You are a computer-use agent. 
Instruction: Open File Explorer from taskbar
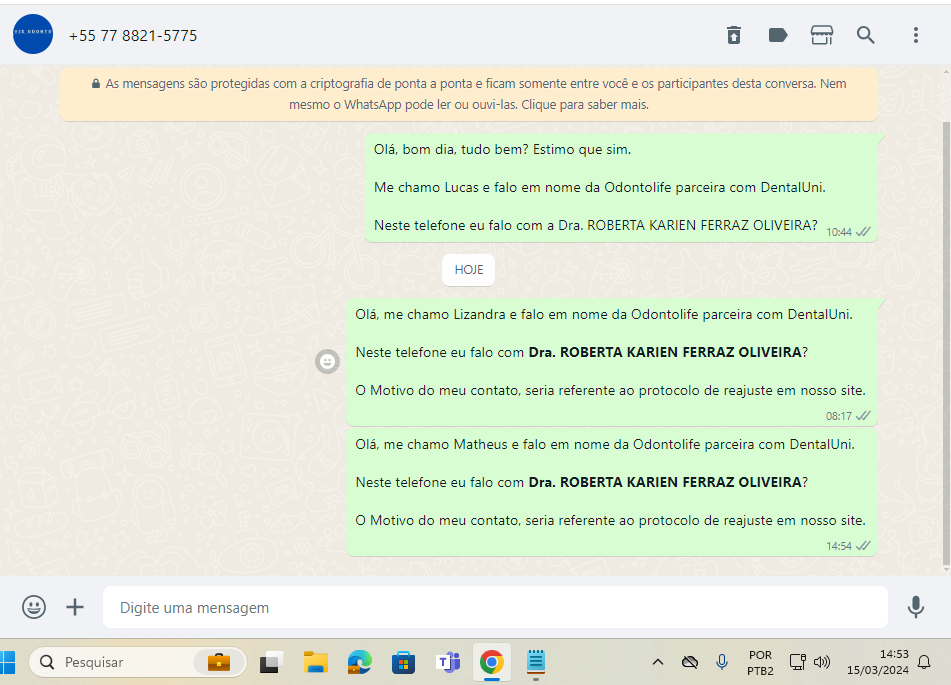click(x=316, y=662)
